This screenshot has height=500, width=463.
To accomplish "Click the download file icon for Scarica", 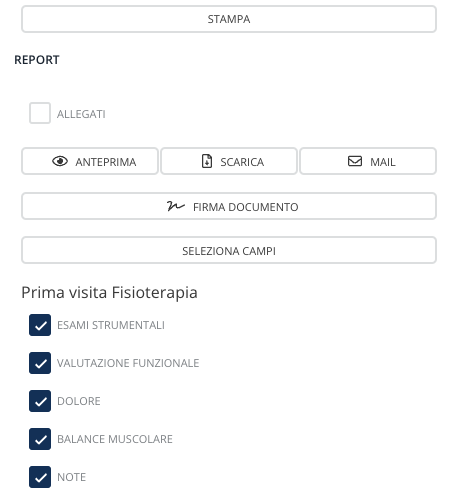I will coord(207,161).
